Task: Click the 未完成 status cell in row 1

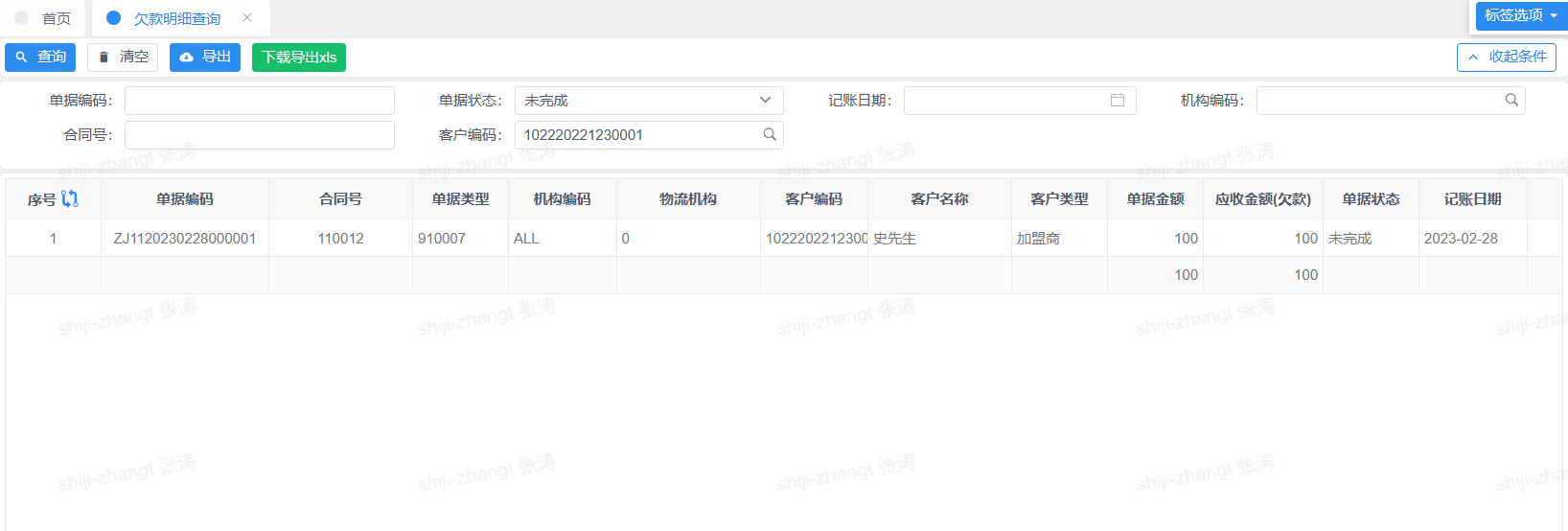Action: coord(1372,239)
